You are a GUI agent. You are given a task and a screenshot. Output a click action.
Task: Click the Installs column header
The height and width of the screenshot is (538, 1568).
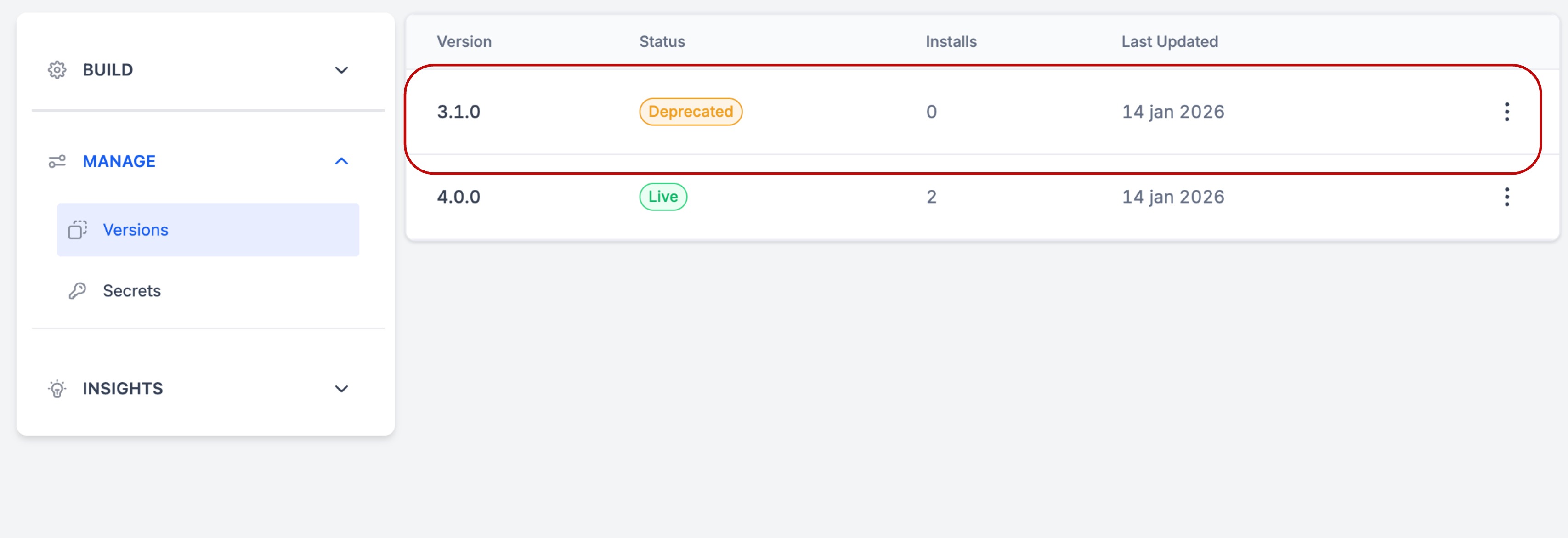951,42
